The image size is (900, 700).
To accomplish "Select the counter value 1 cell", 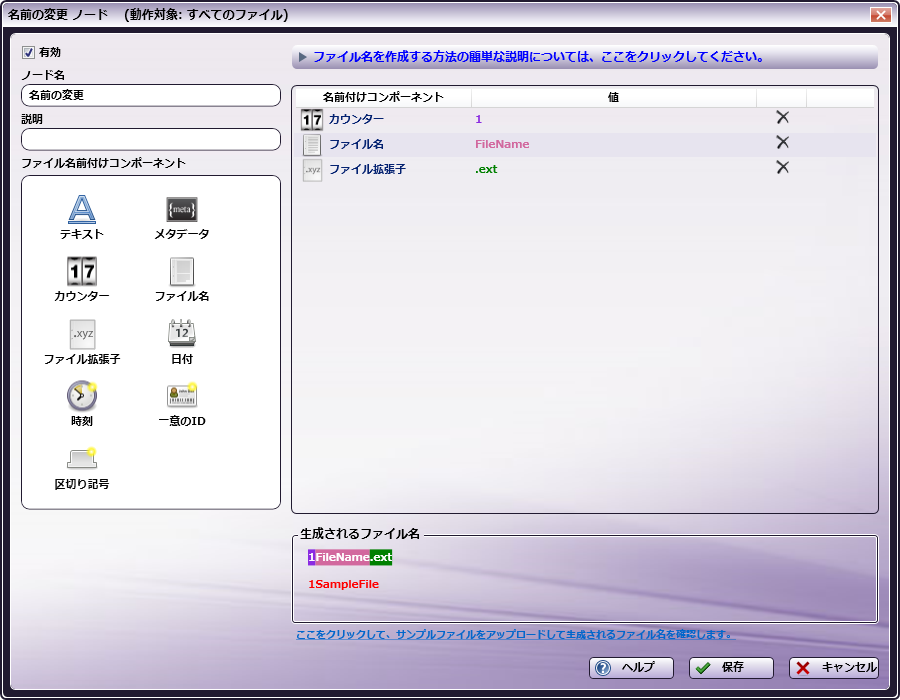I will click(478, 119).
